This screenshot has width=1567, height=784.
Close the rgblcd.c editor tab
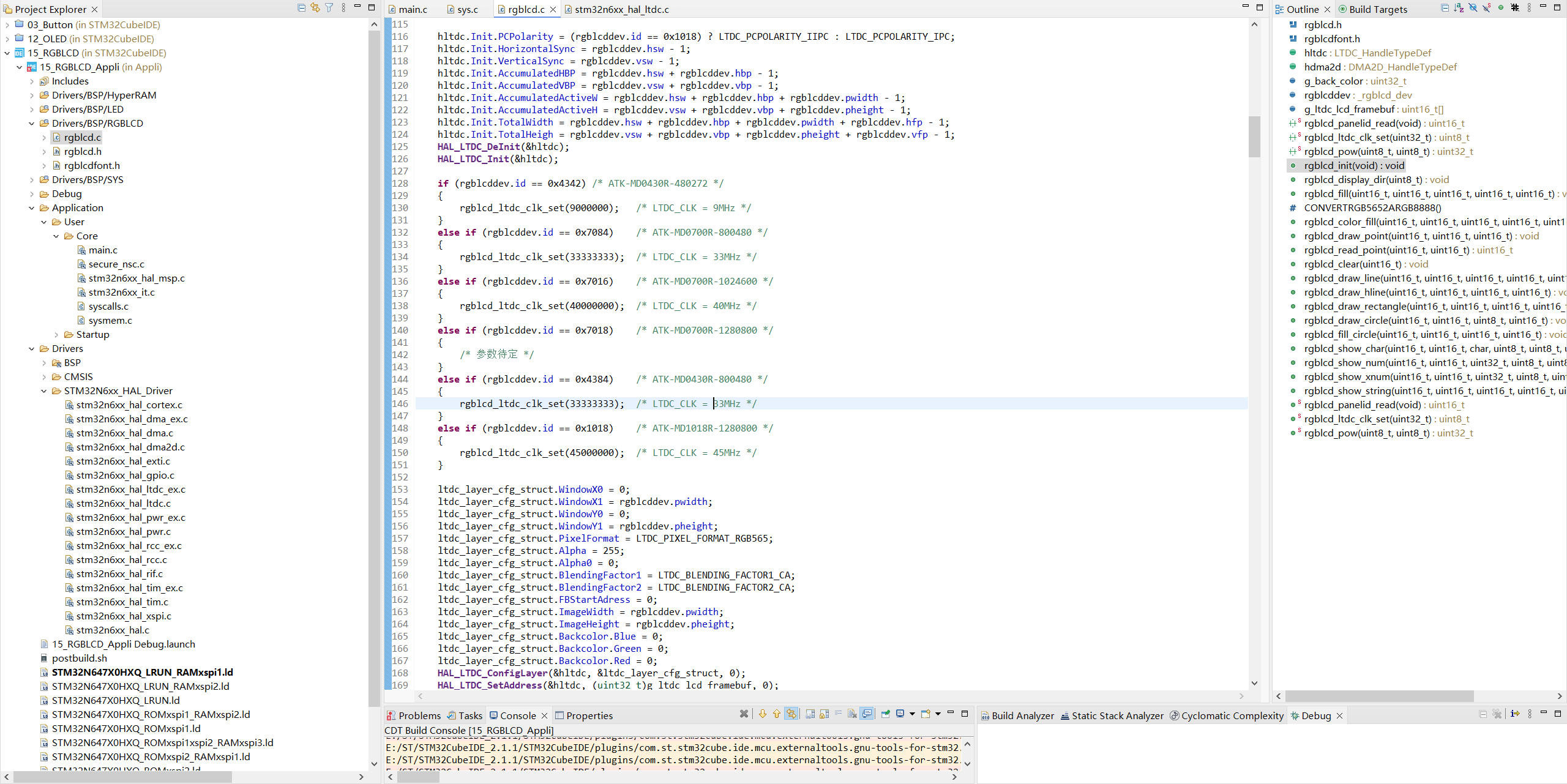pos(553,9)
